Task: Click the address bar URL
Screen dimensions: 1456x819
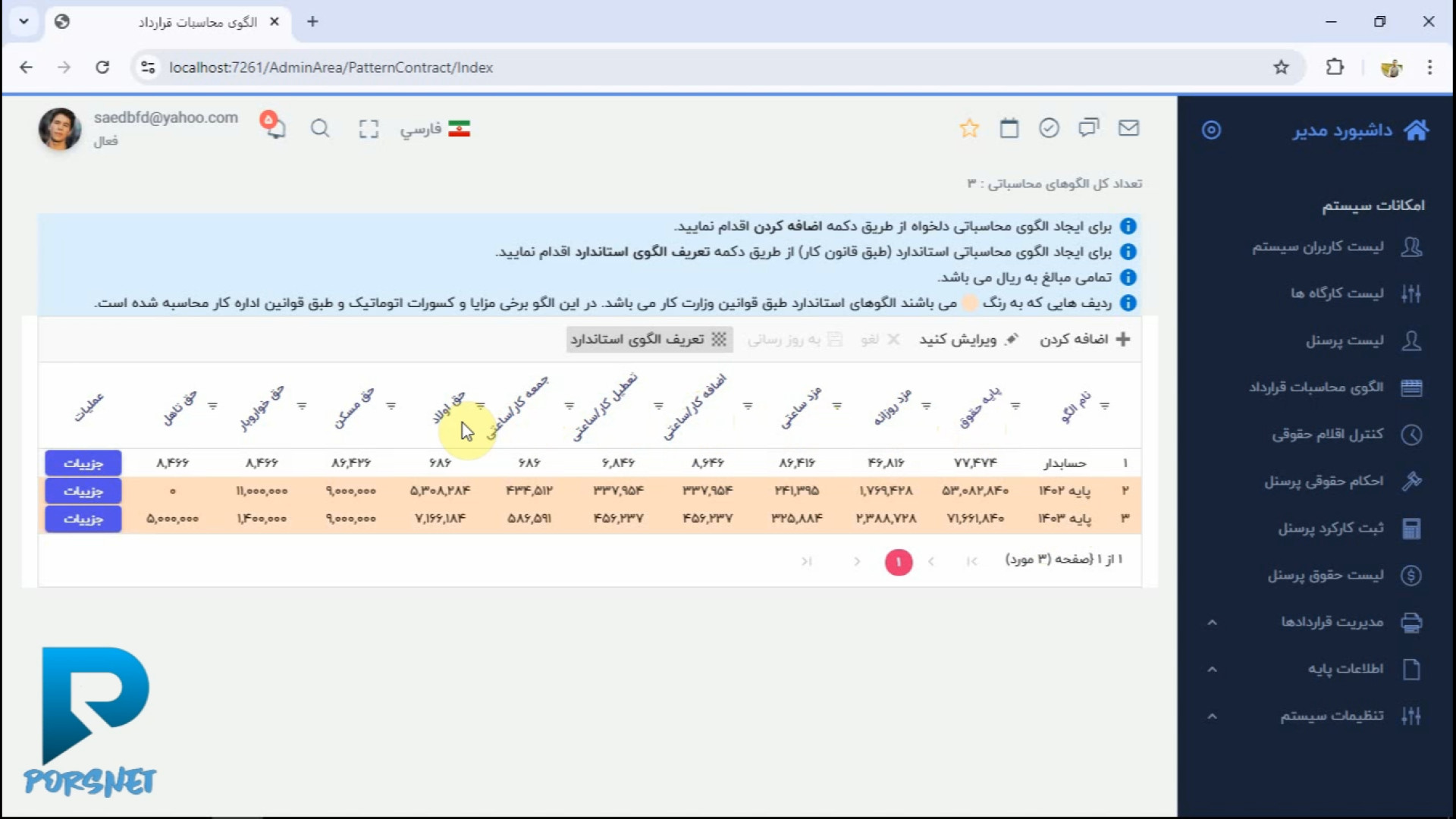Action: 331,67
